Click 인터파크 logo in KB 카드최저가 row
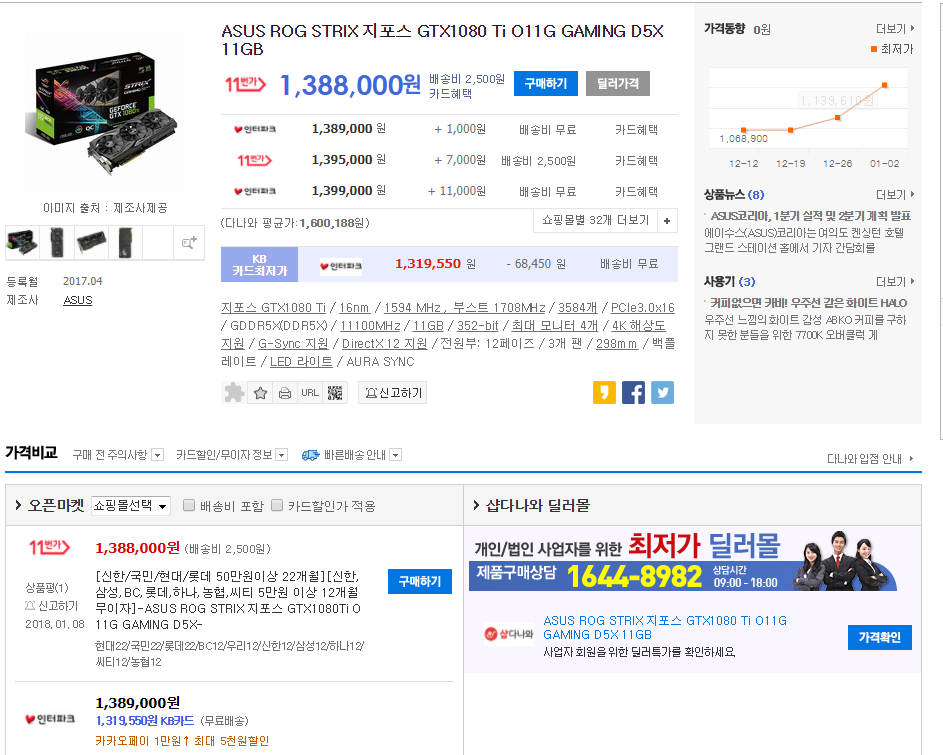943x755 pixels. point(341,266)
